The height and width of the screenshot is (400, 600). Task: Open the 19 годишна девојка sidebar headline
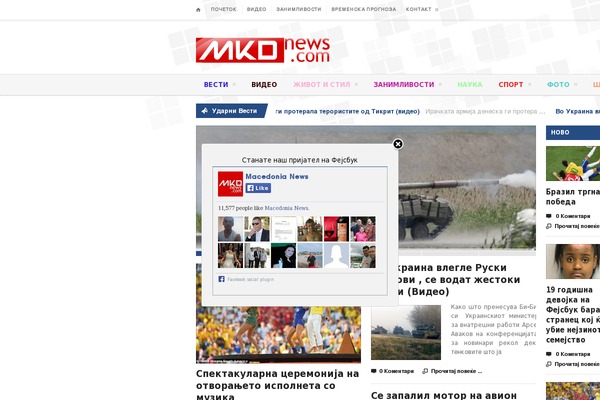(x=573, y=315)
